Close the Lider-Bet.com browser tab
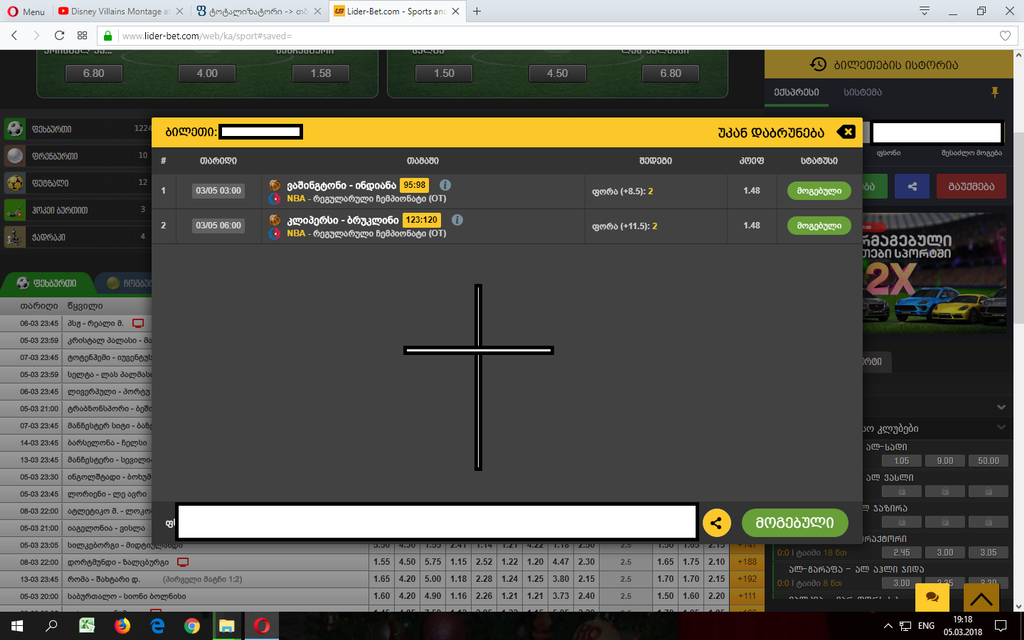1024x640 pixels. [455, 11]
